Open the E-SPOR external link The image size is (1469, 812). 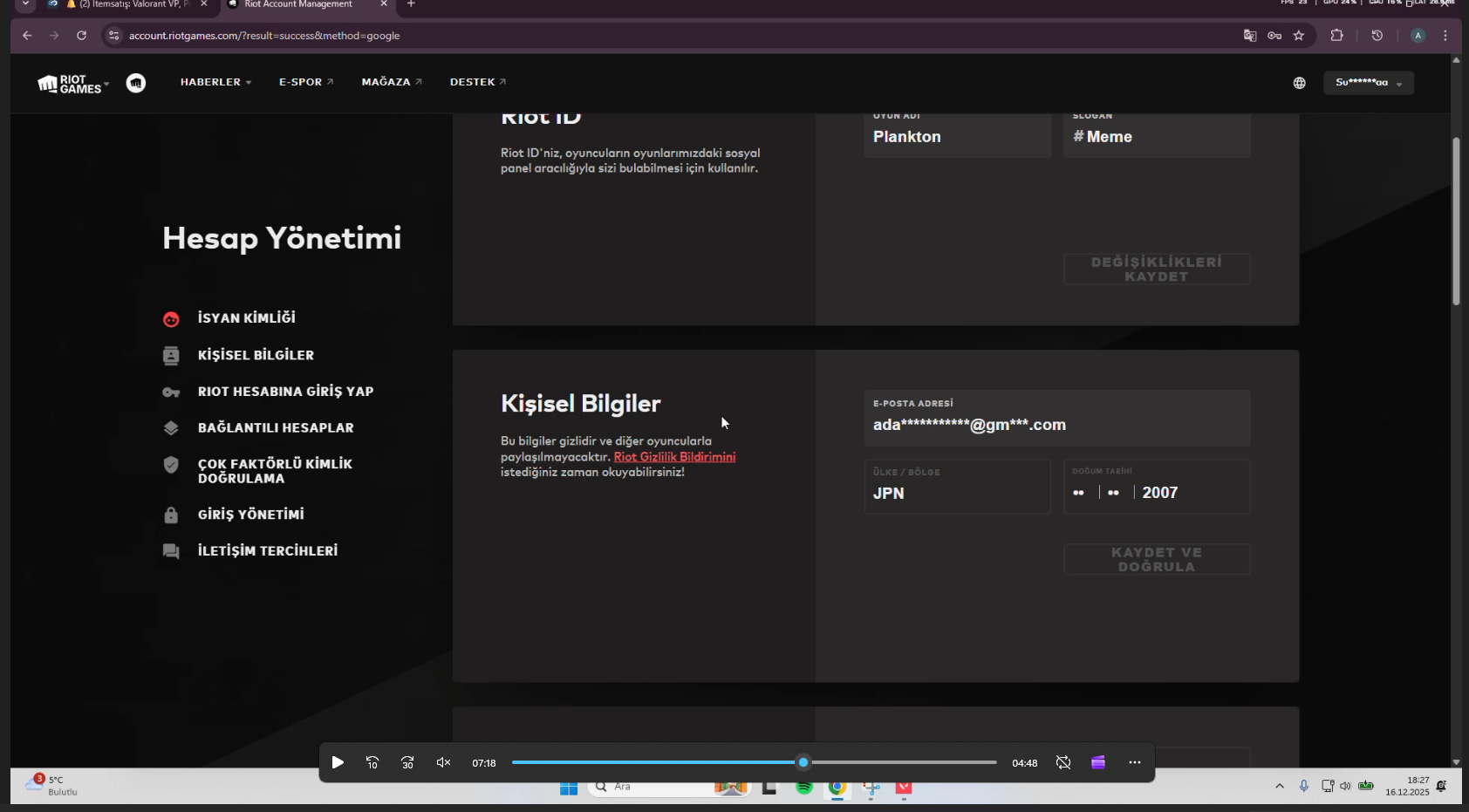306,82
